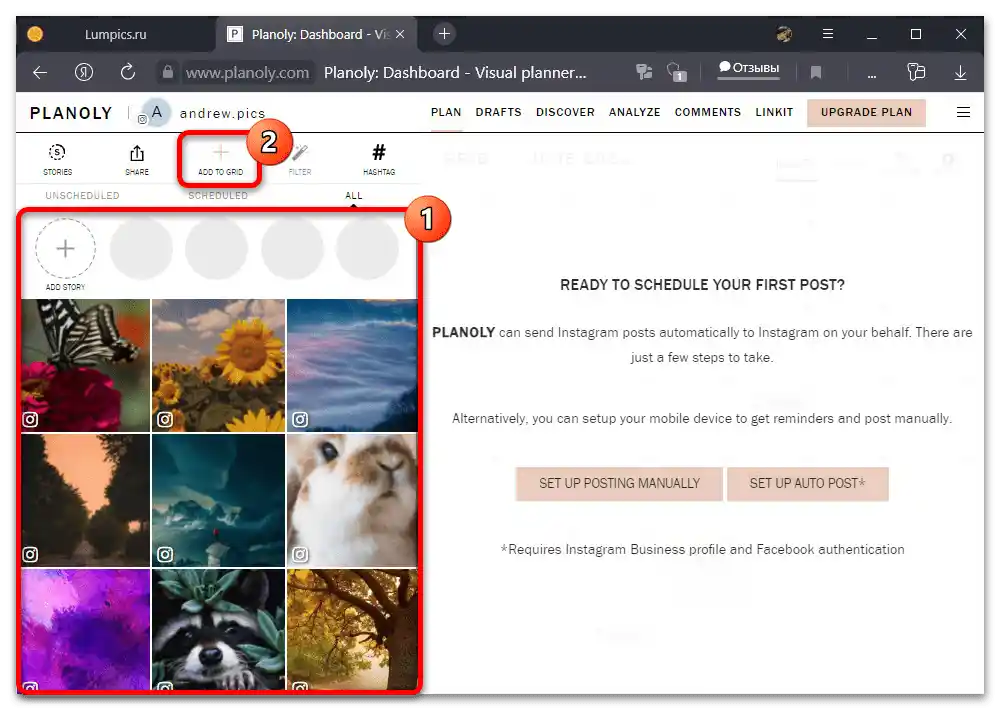Viewport: 1000px width, 710px height.
Task: Select the butterfly photo thumbnail
Action: pyautogui.click(x=86, y=366)
